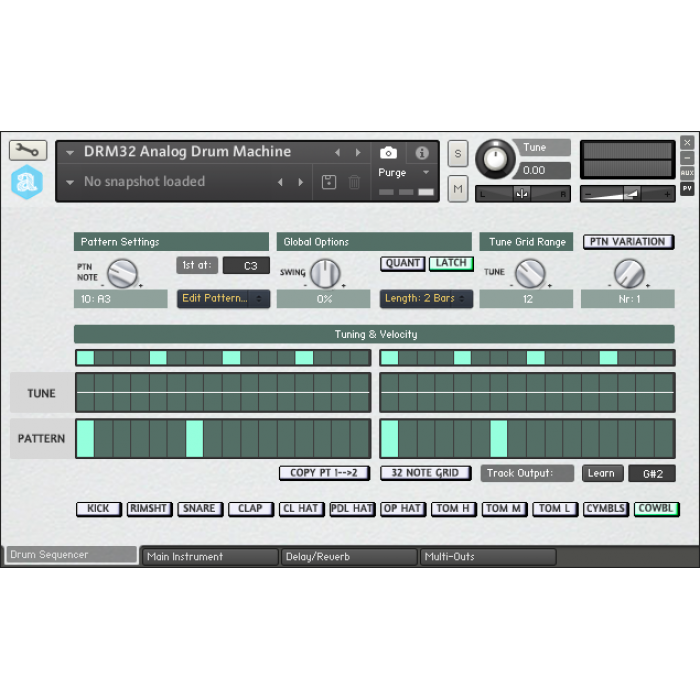Select the TOM M track

pyautogui.click(x=504, y=509)
